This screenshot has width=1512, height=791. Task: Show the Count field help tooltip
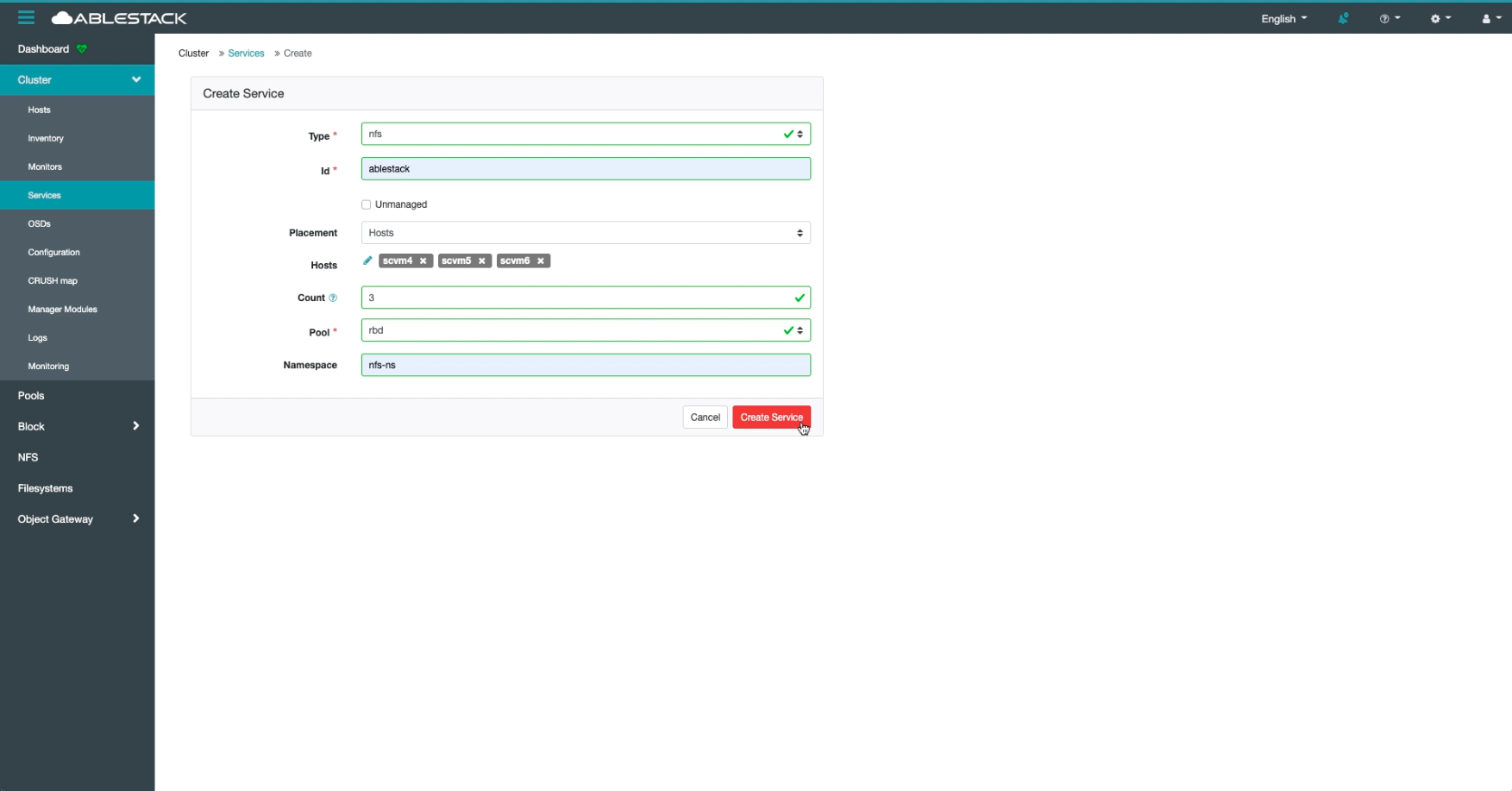[333, 298]
